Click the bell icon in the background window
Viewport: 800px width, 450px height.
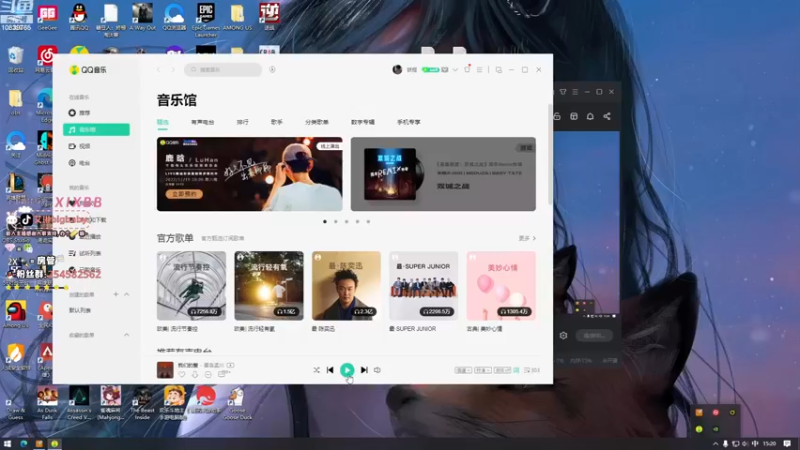click(590, 116)
